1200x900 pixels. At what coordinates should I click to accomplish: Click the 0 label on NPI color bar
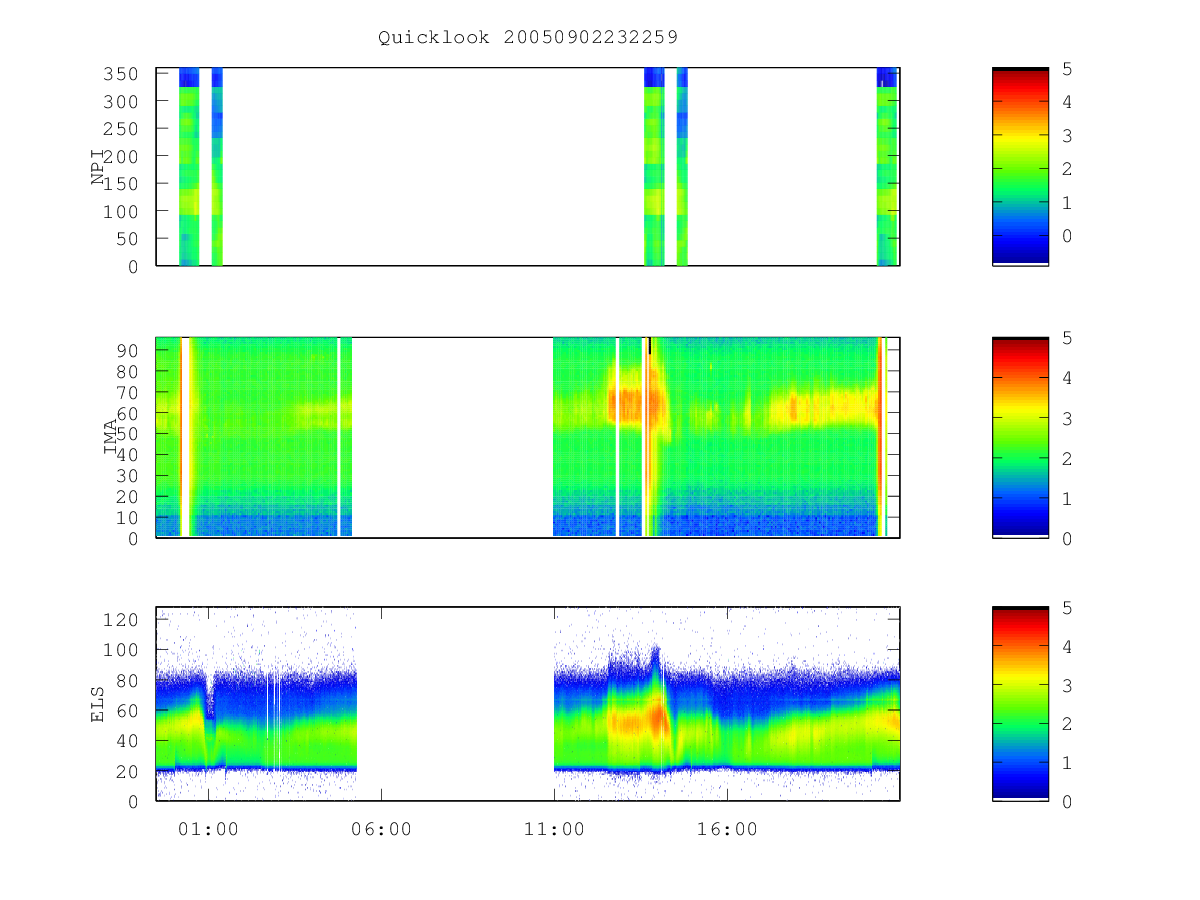[1068, 236]
